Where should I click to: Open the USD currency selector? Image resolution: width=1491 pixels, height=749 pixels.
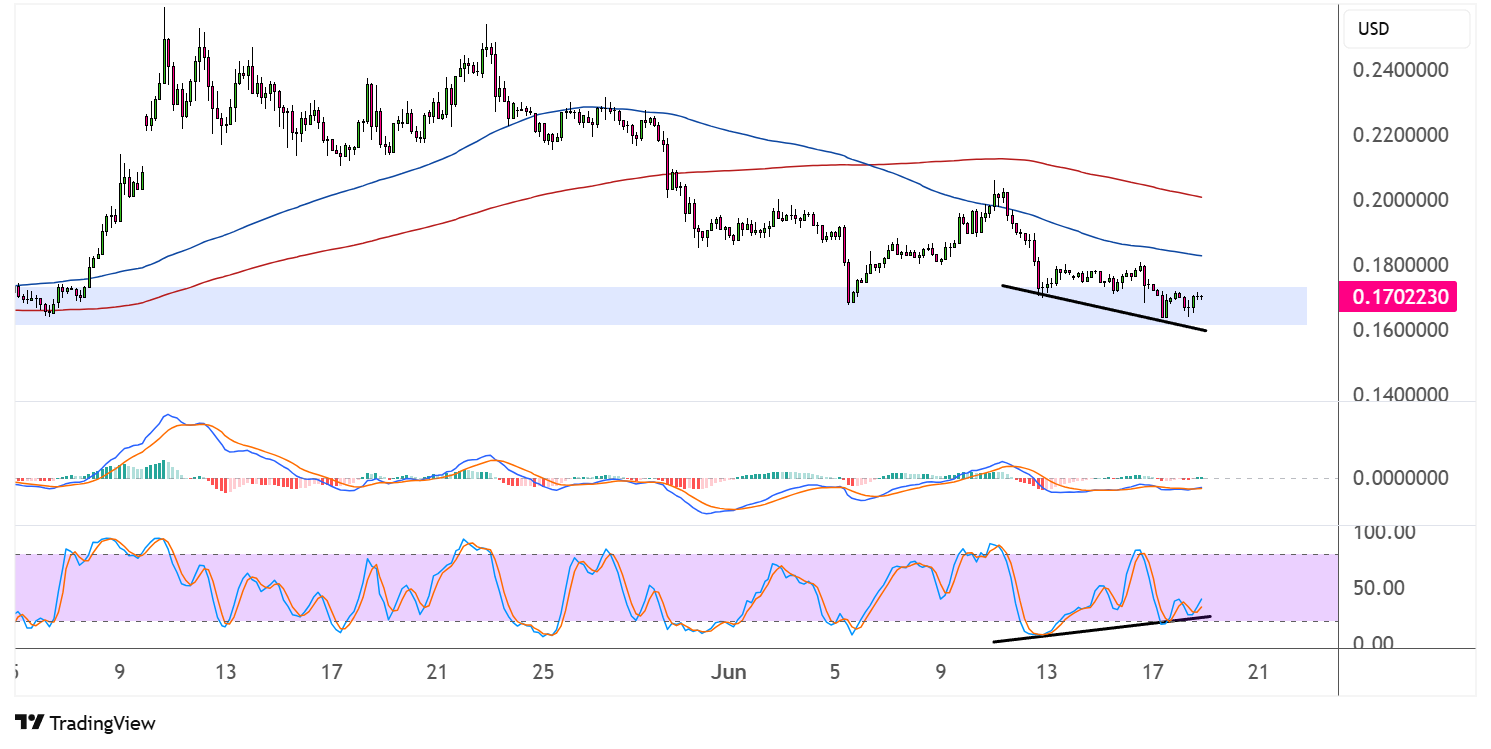[x=1406, y=29]
